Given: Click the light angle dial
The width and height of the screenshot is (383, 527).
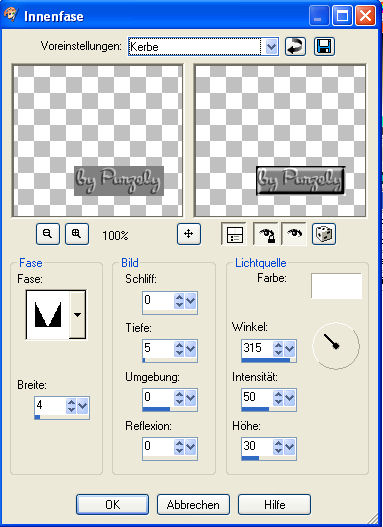Looking at the screenshot, I should 336,346.
